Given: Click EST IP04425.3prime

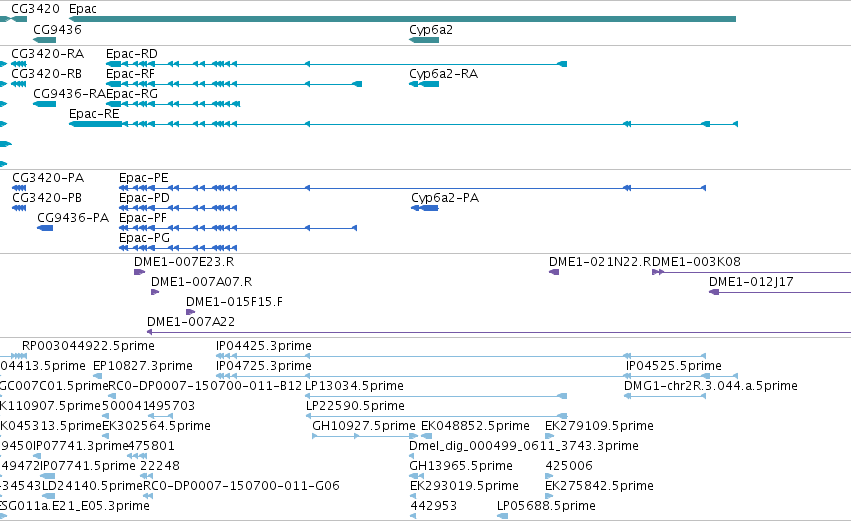Looking at the screenshot, I should point(461,356).
